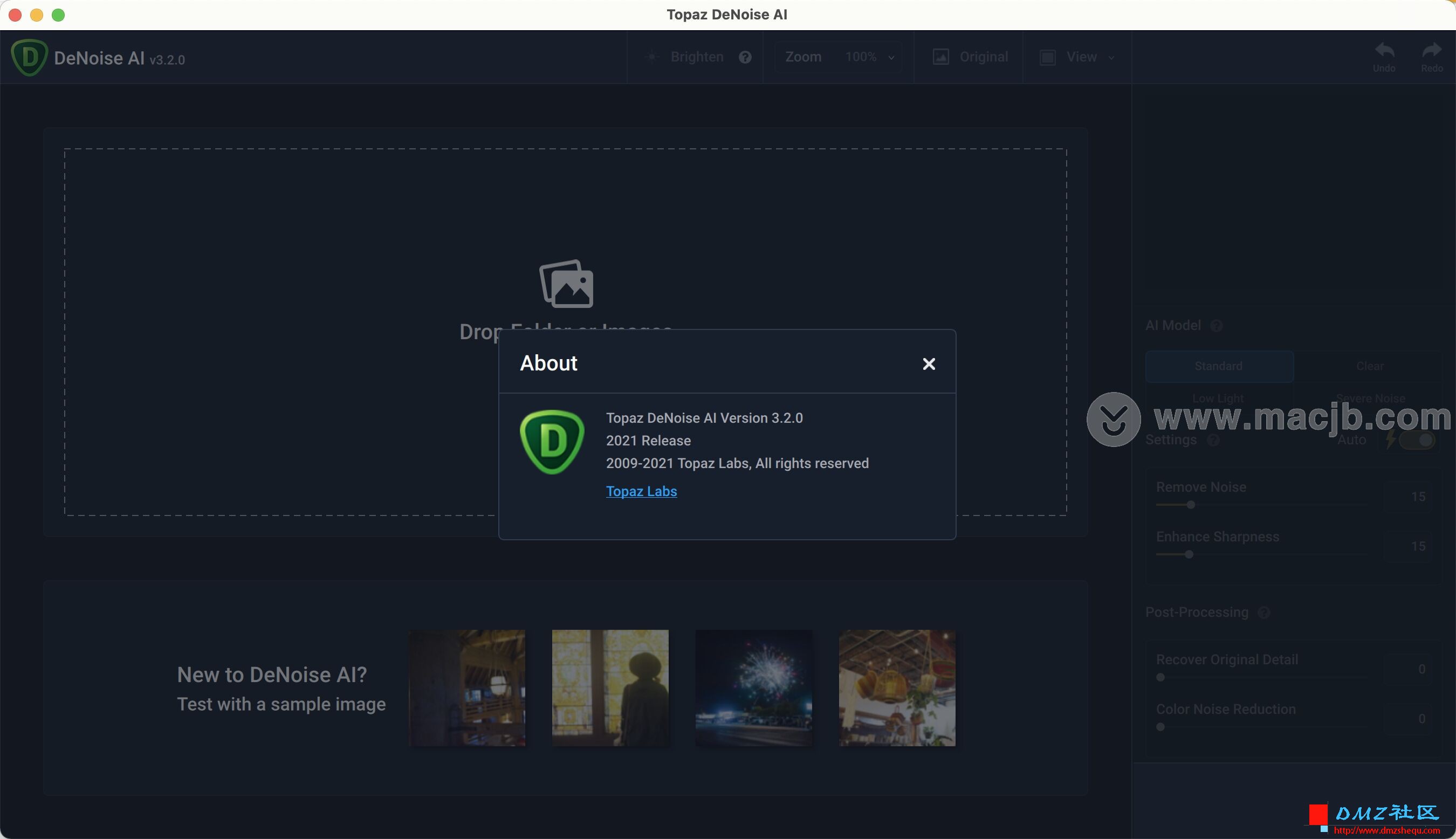Click the '2021 Release' text
This screenshot has height=839, width=1456.
(x=648, y=440)
